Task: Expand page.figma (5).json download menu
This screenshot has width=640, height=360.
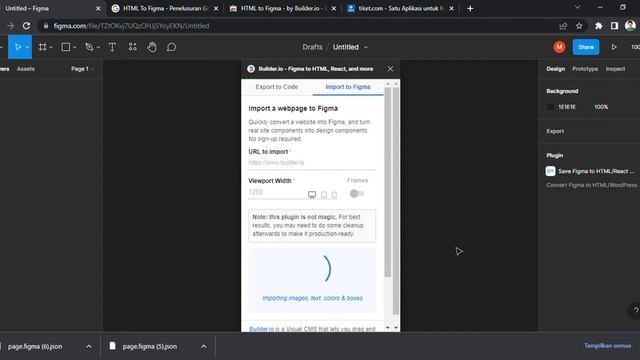Action: click(203, 347)
